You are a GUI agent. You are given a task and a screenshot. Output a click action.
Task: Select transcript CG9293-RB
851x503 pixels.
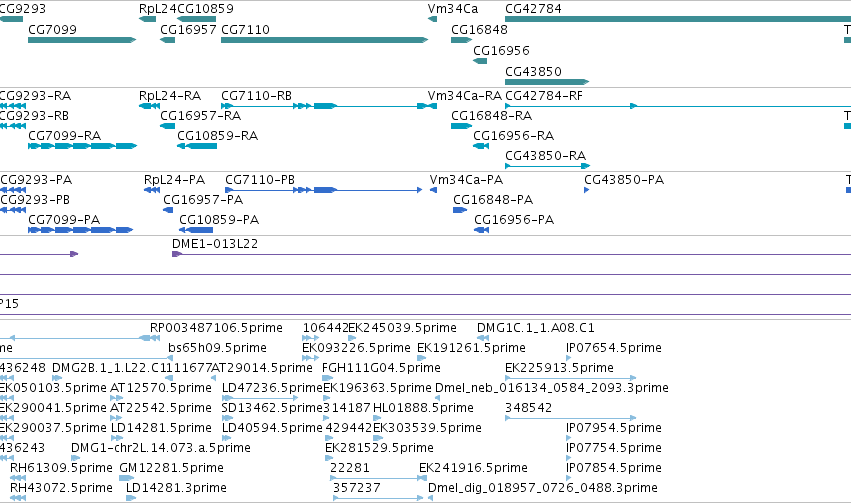[34, 116]
